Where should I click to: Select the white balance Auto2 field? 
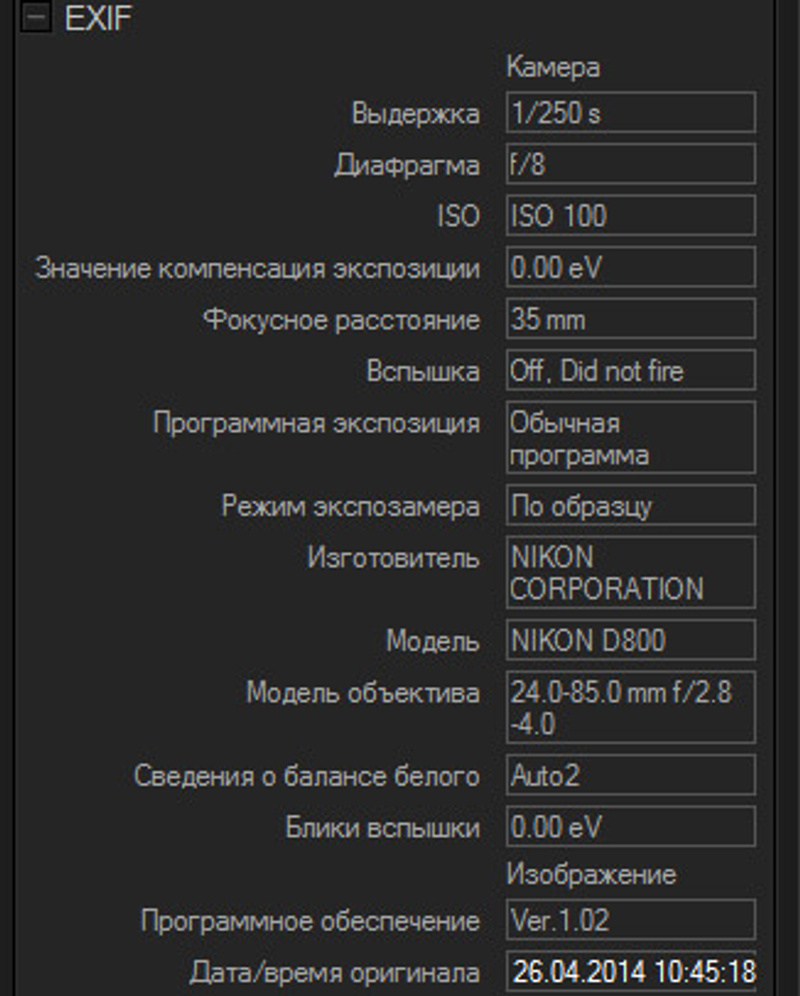630,775
